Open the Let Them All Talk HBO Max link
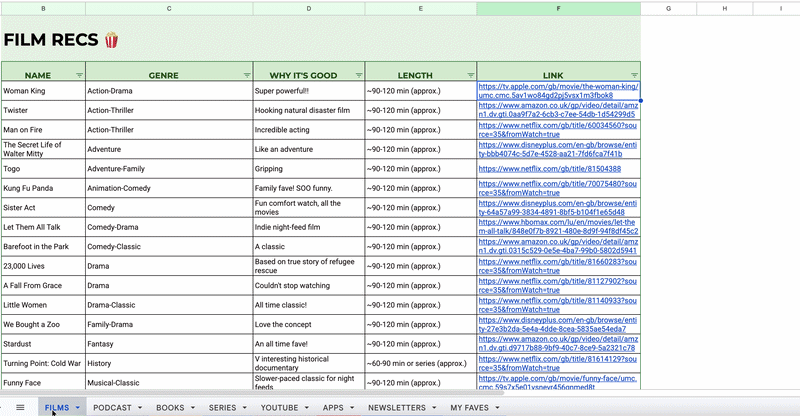The image size is (800, 416). pos(558,227)
